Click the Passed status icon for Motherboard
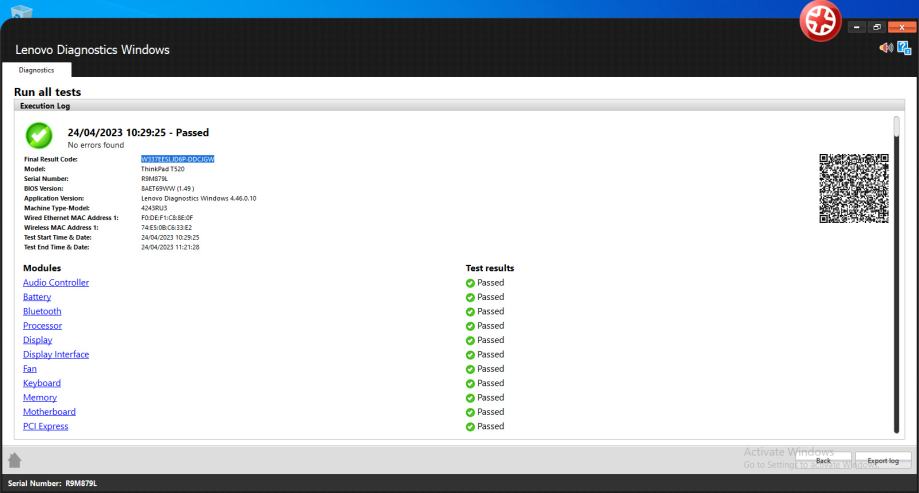Image resolution: width=919 pixels, height=493 pixels. click(470, 412)
